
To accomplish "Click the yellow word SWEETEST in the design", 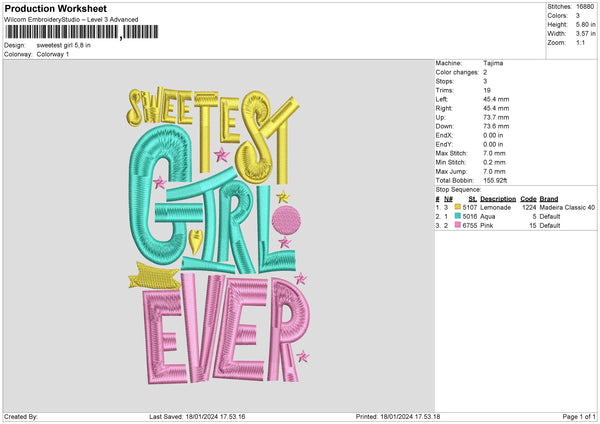I will (x=210, y=115).
